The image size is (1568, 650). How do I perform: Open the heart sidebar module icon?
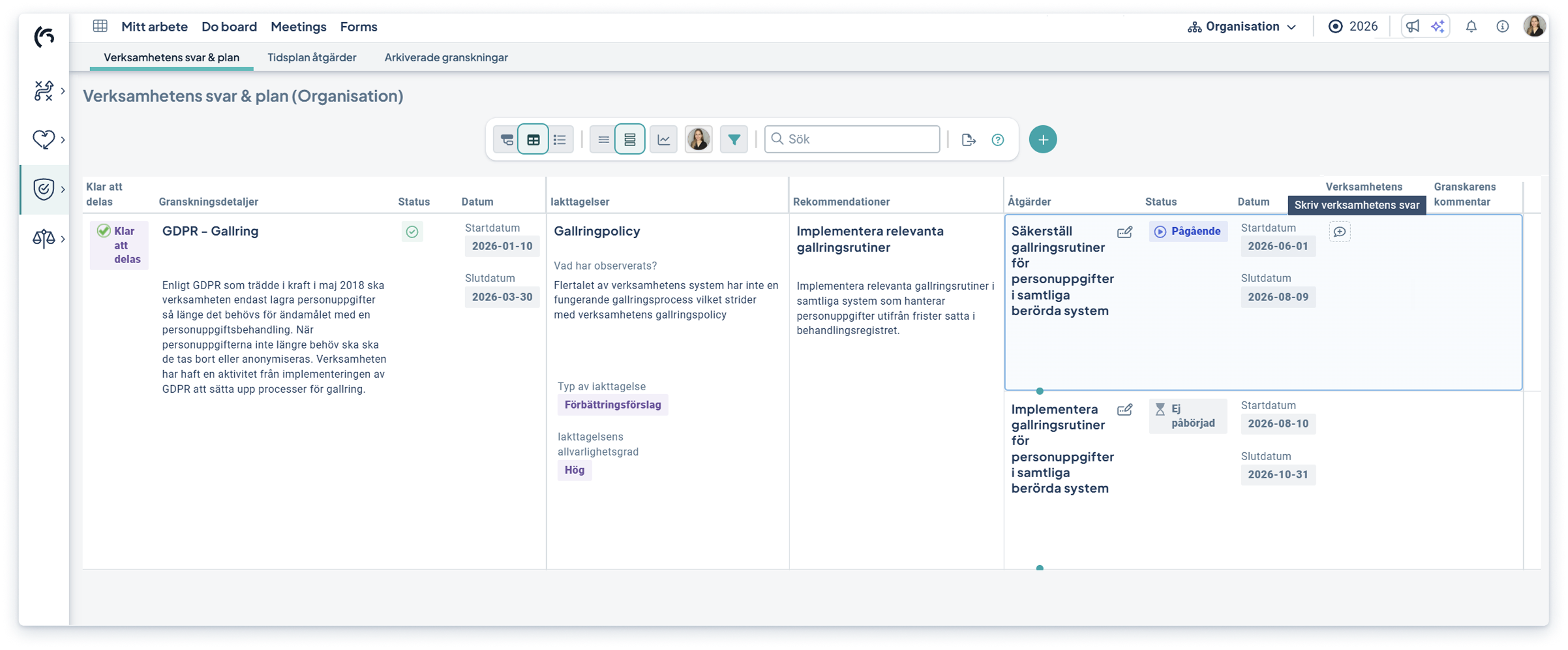click(43, 139)
